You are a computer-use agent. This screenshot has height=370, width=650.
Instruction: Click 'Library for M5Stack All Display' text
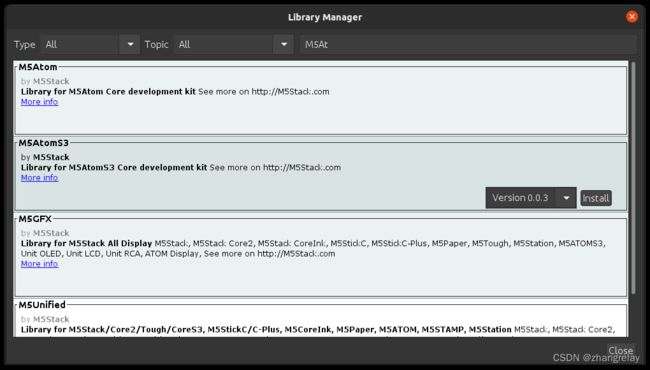pyautogui.click(x=87, y=243)
